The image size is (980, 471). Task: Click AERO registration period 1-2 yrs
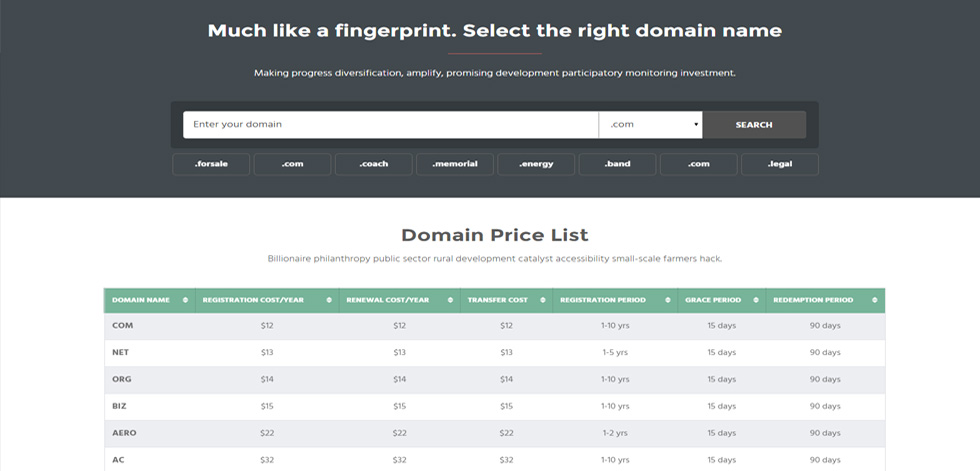pos(615,434)
